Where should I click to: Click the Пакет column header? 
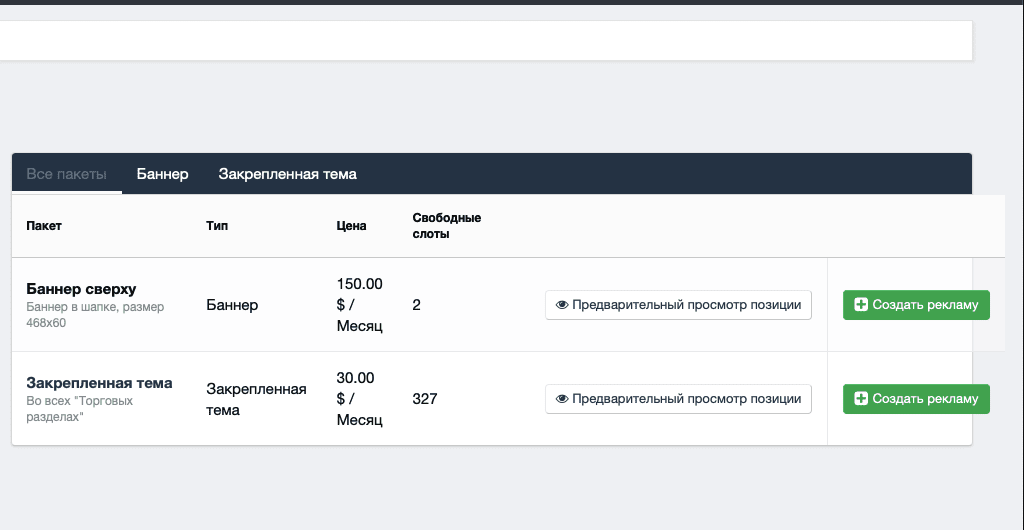click(x=44, y=226)
